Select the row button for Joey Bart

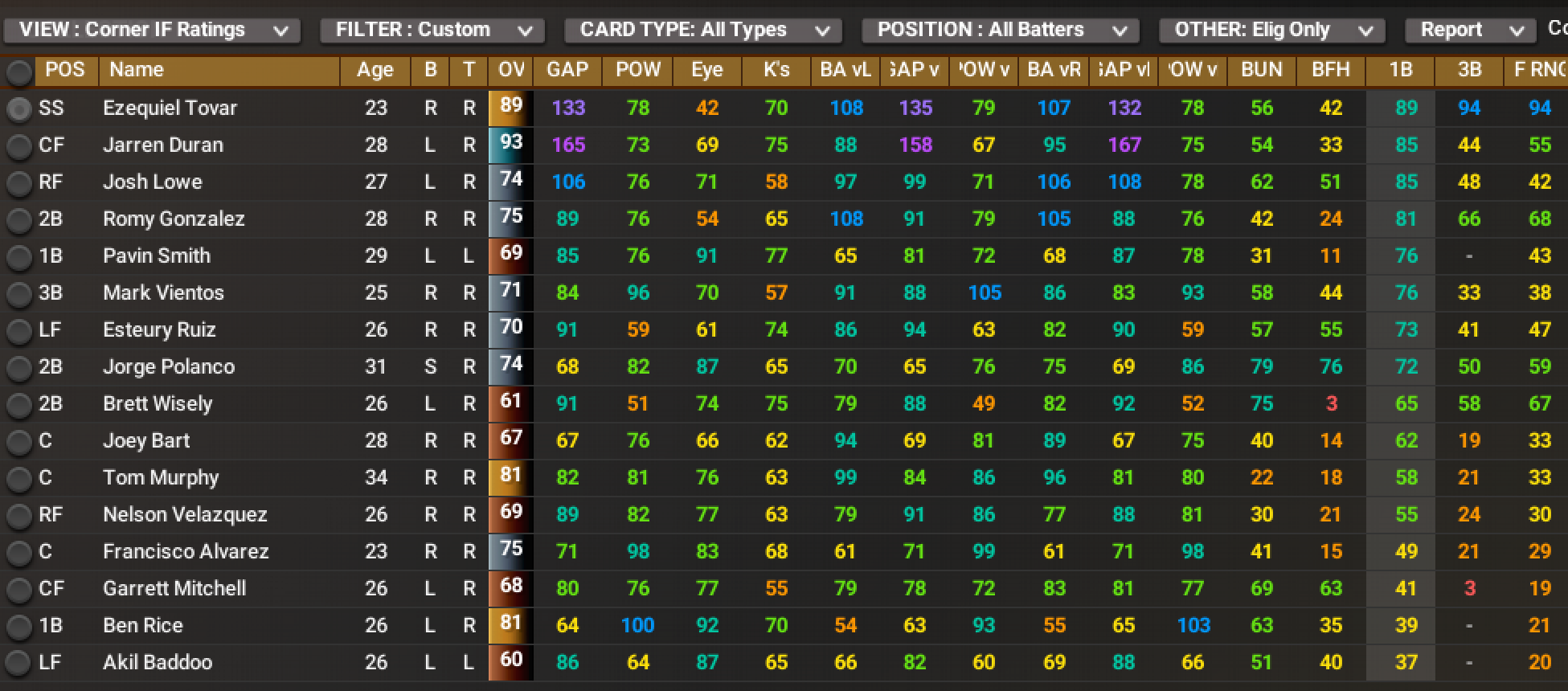[x=18, y=441]
